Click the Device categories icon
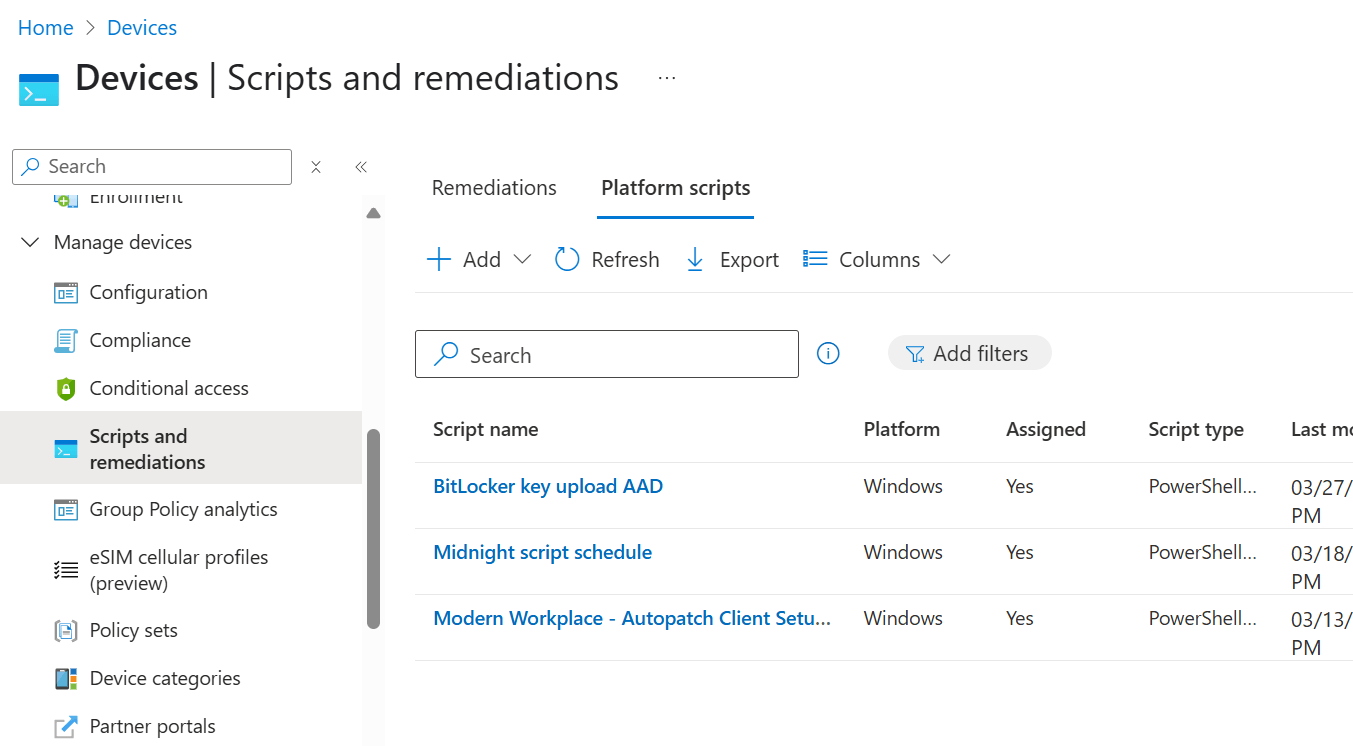The image size is (1353, 746). click(x=66, y=679)
